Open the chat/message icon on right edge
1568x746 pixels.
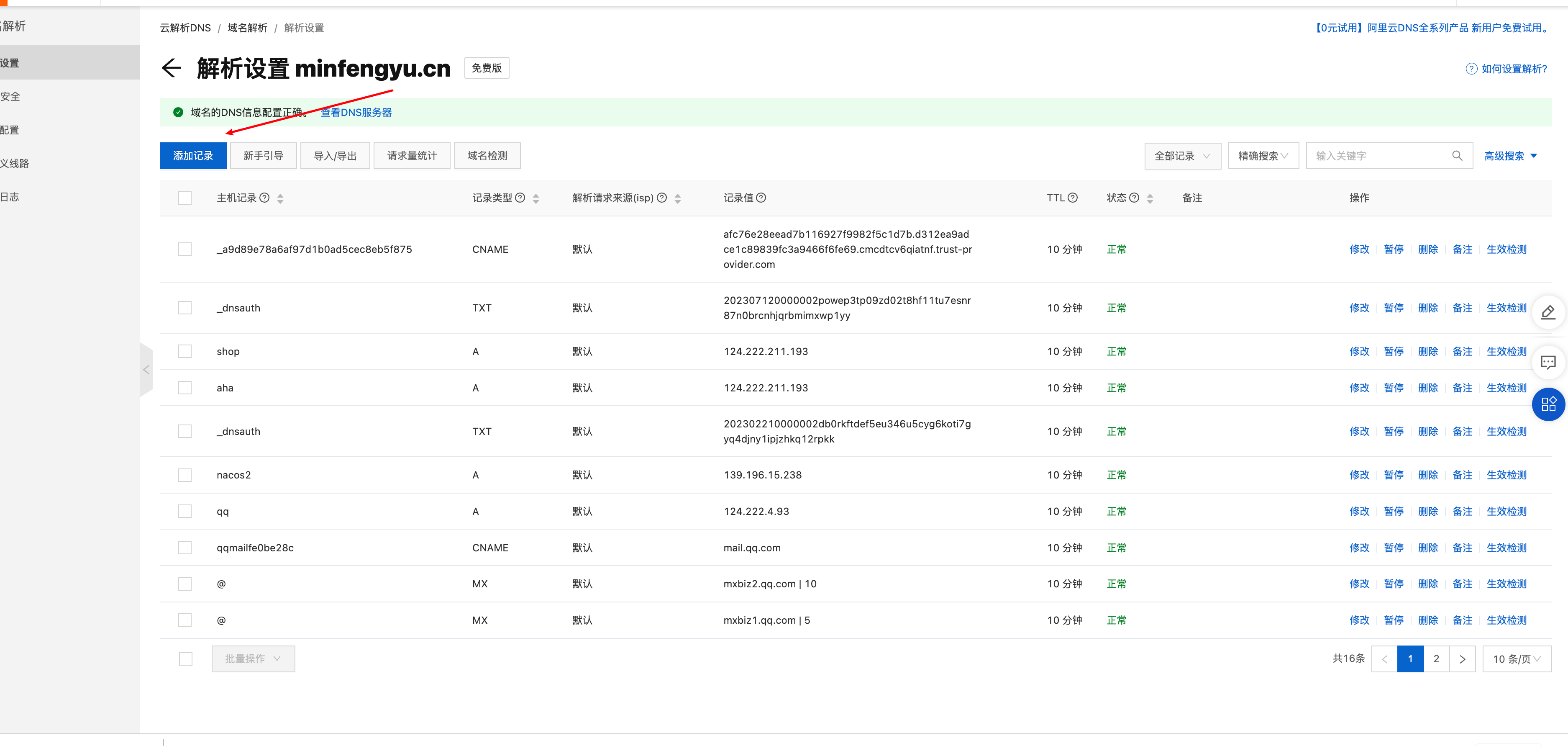[x=1548, y=362]
